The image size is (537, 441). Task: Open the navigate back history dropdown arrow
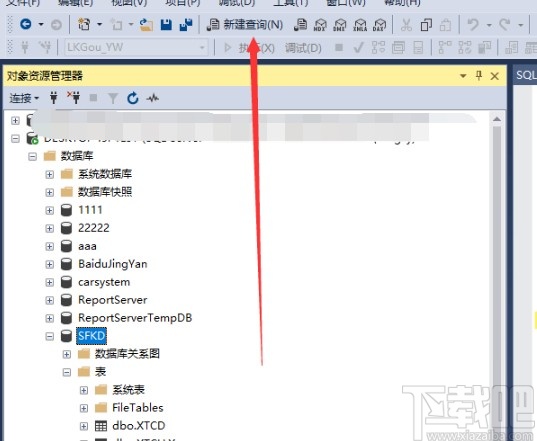(41, 24)
